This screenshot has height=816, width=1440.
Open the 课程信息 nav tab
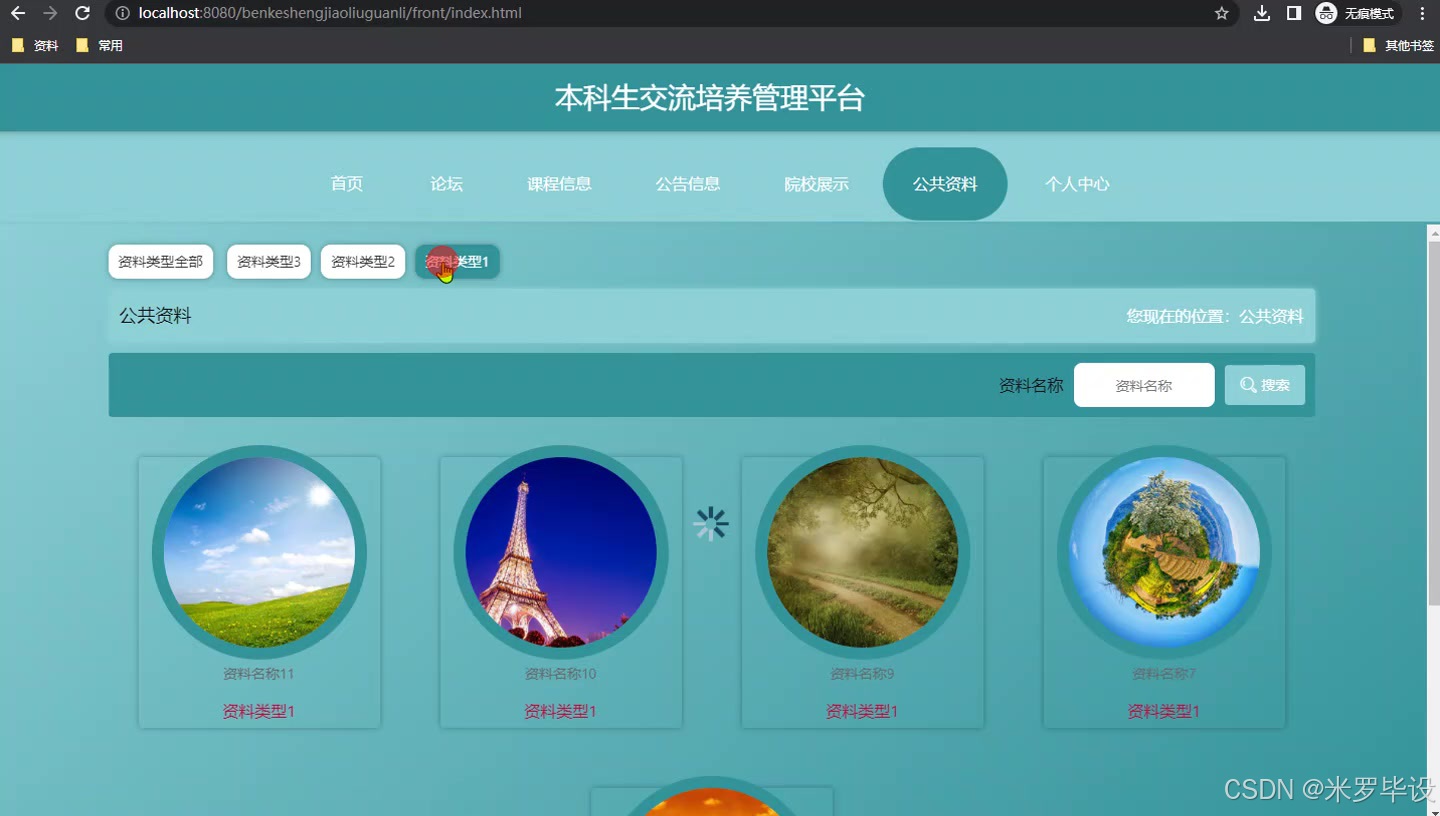559,184
